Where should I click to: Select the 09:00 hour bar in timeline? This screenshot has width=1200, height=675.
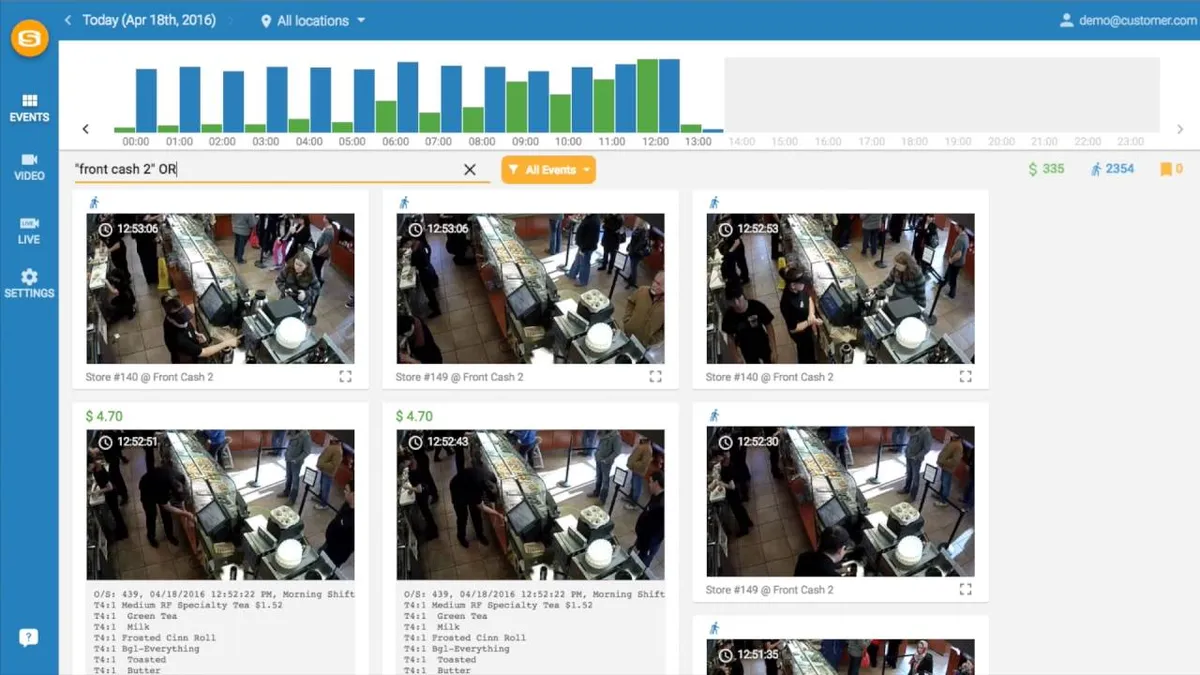tap(527, 102)
